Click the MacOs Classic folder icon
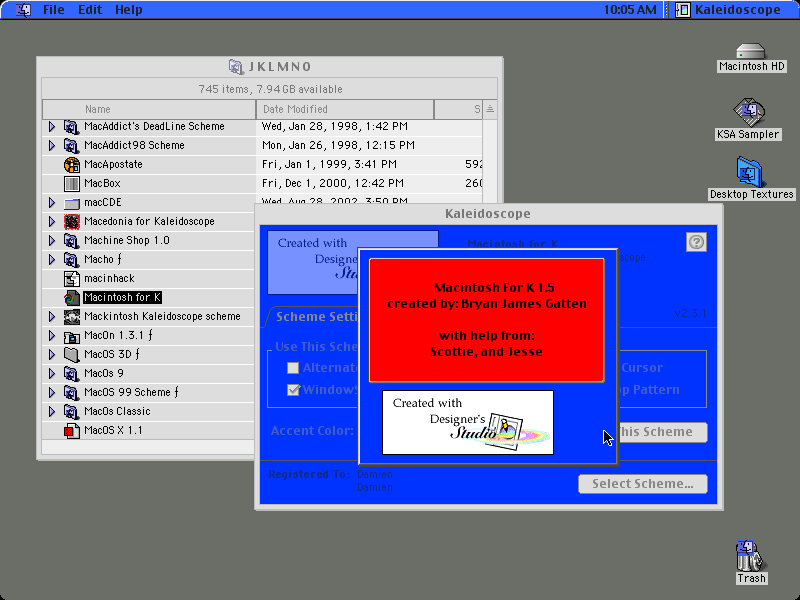This screenshot has width=800, height=600. pyautogui.click(x=71, y=411)
